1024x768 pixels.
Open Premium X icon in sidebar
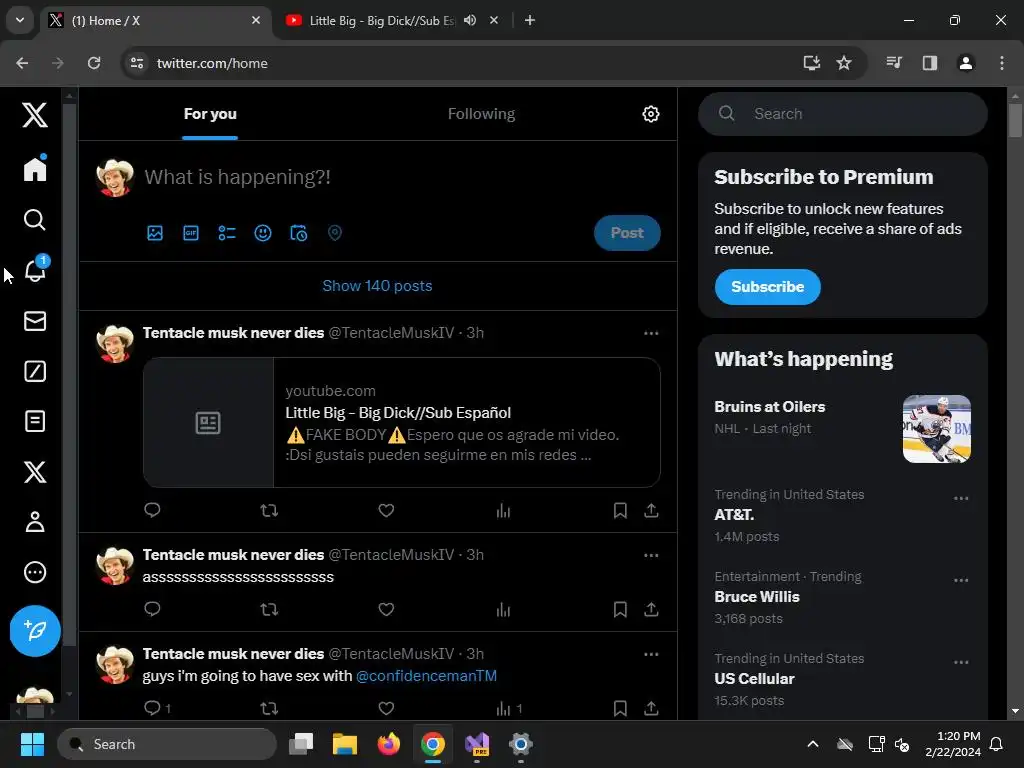(35, 472)
